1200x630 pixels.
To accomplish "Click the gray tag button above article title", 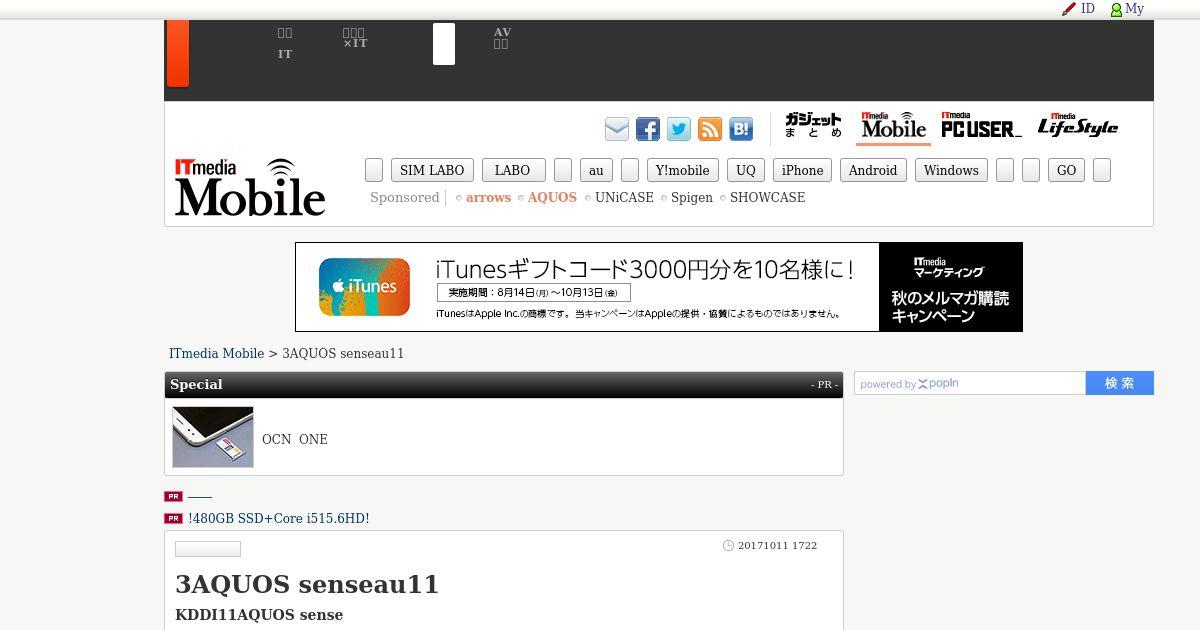I will (208, 549).
